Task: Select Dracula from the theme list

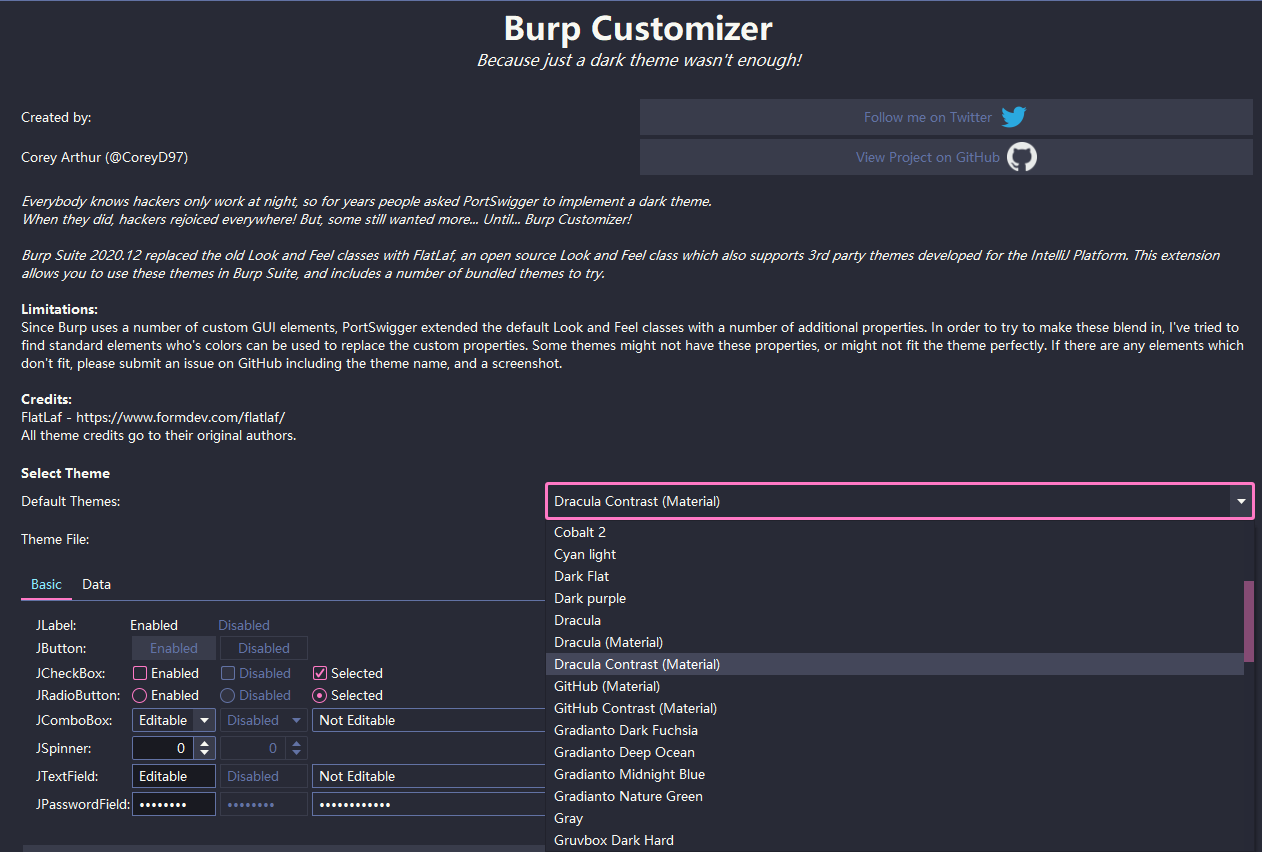Action: tap(577, 619)
